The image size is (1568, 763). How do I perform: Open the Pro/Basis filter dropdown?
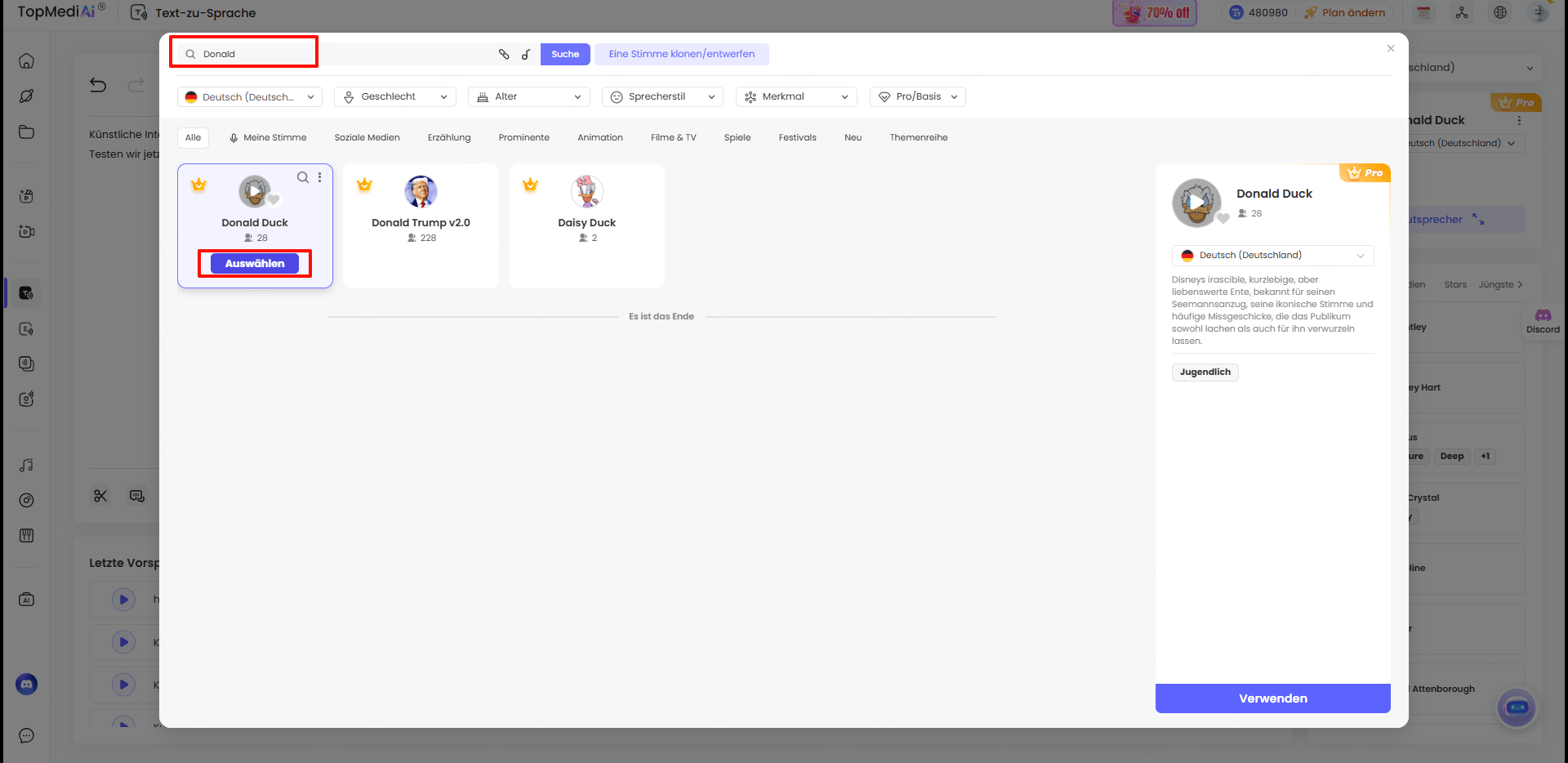[918, 96]
